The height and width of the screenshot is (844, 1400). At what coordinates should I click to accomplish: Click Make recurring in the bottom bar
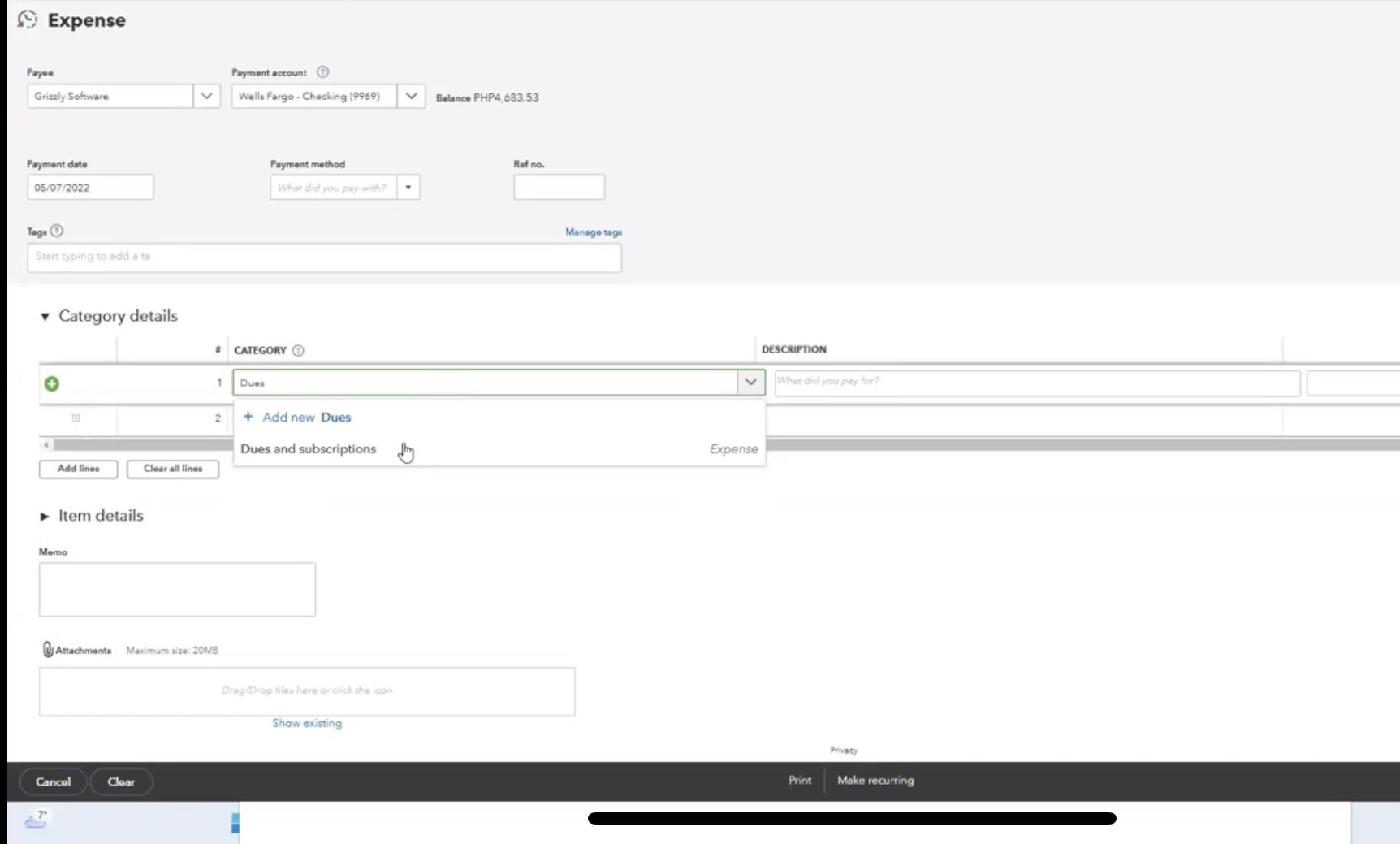coord(875,780)
